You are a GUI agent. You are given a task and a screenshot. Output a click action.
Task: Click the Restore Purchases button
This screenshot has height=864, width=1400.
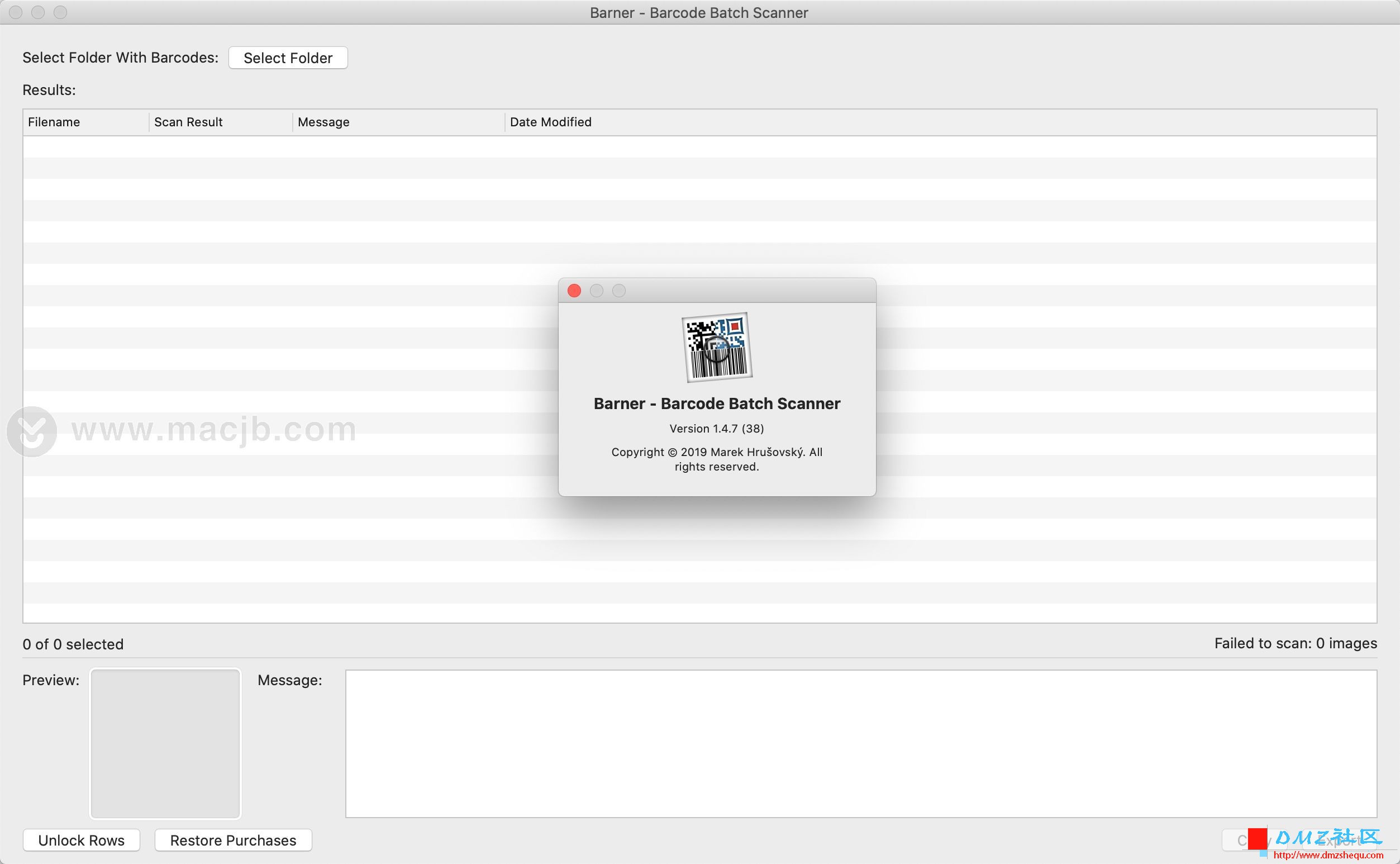point(233,840)
